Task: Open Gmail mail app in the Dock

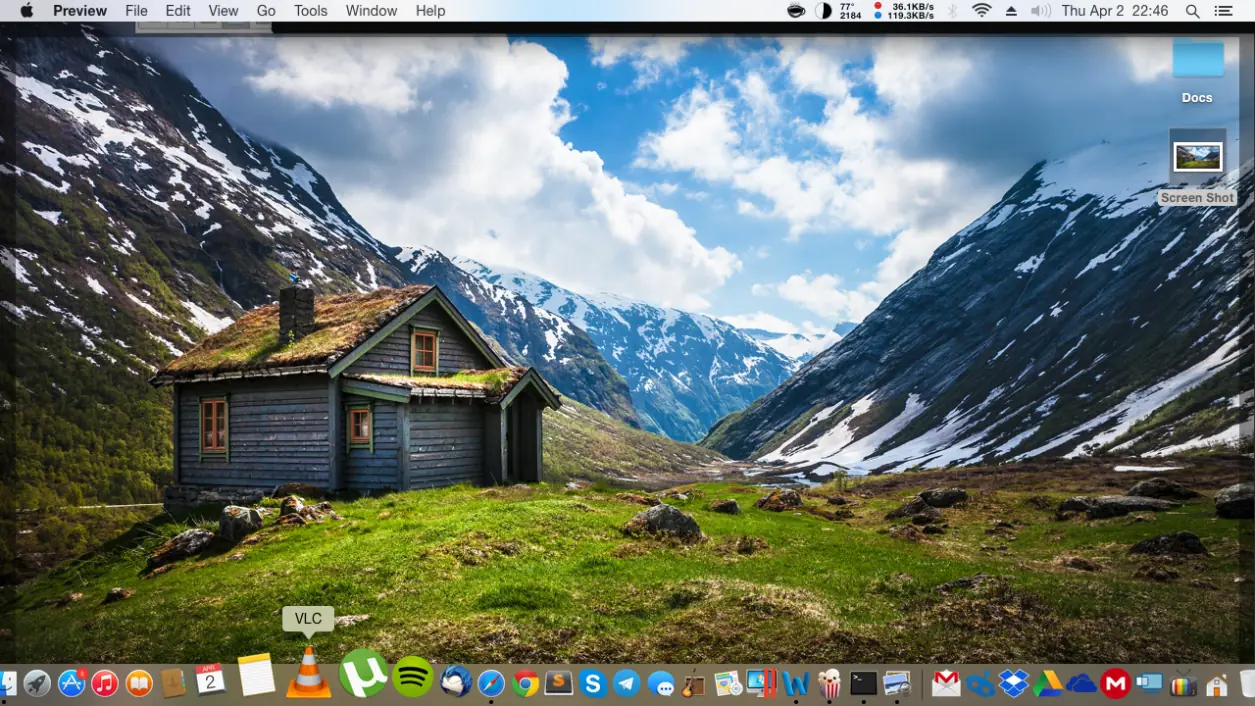Action: [946, 683]
